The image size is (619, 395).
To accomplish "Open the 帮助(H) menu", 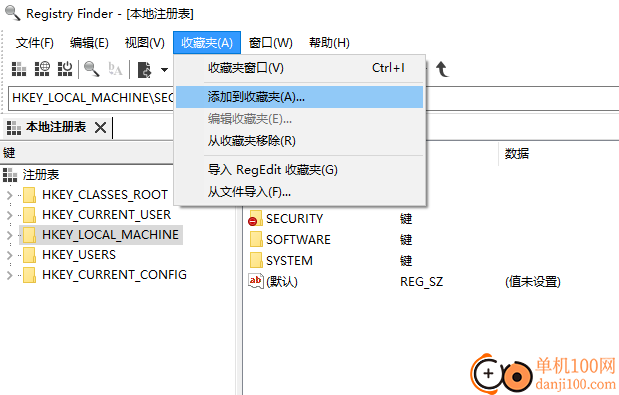I will click(x=329, y=43).
